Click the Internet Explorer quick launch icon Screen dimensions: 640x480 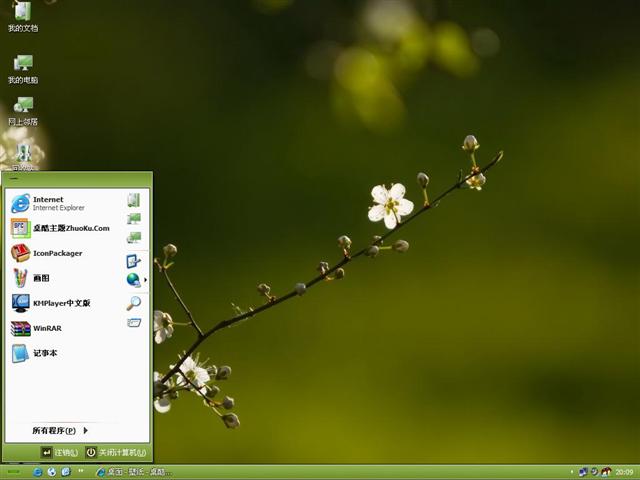pyautogui.click(x=38, y=472)
